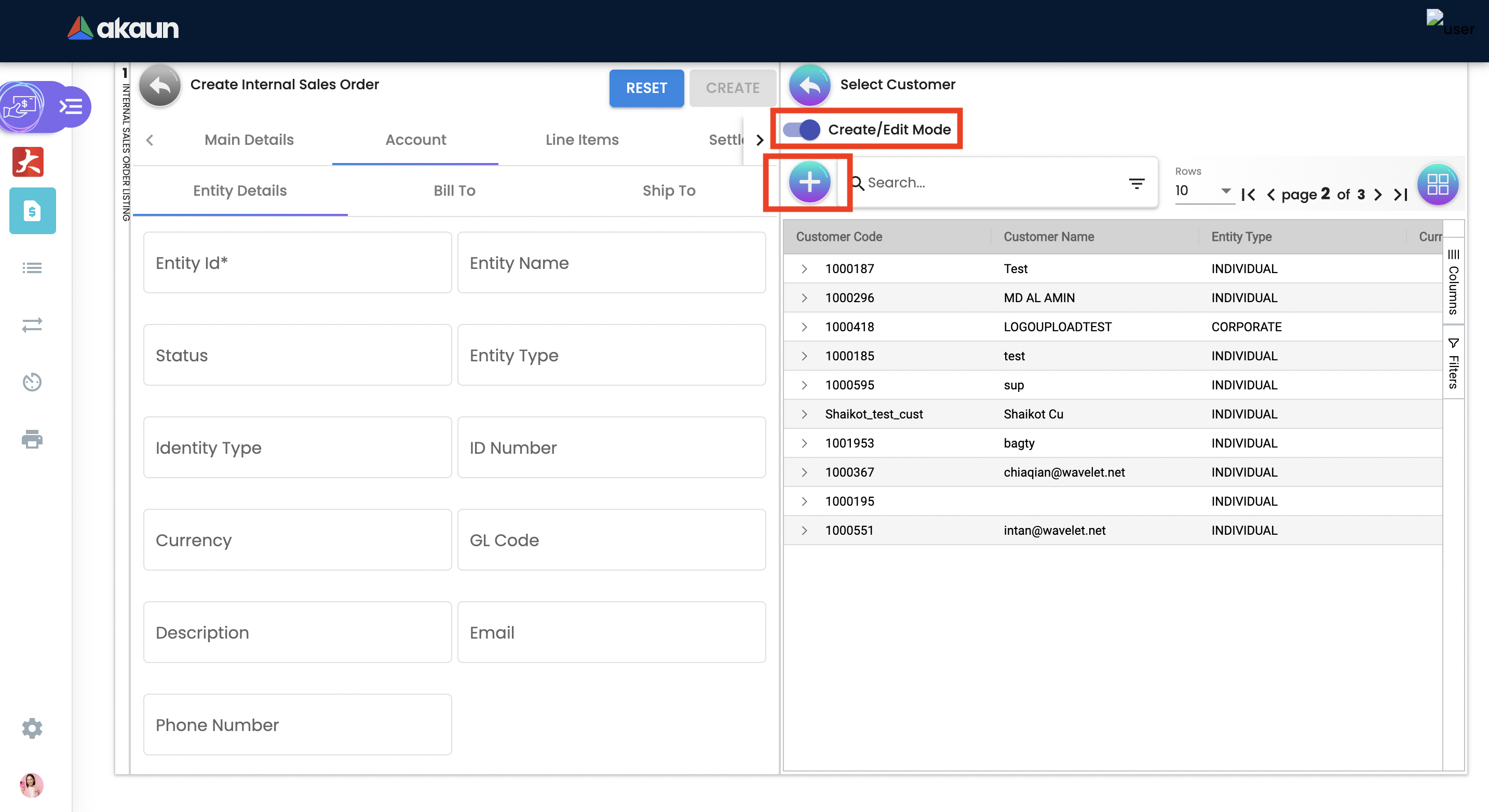Open the Columns side panel
Image resolution: width=1489 pixels, height=812 pixels.
(x=1453, y=282)
